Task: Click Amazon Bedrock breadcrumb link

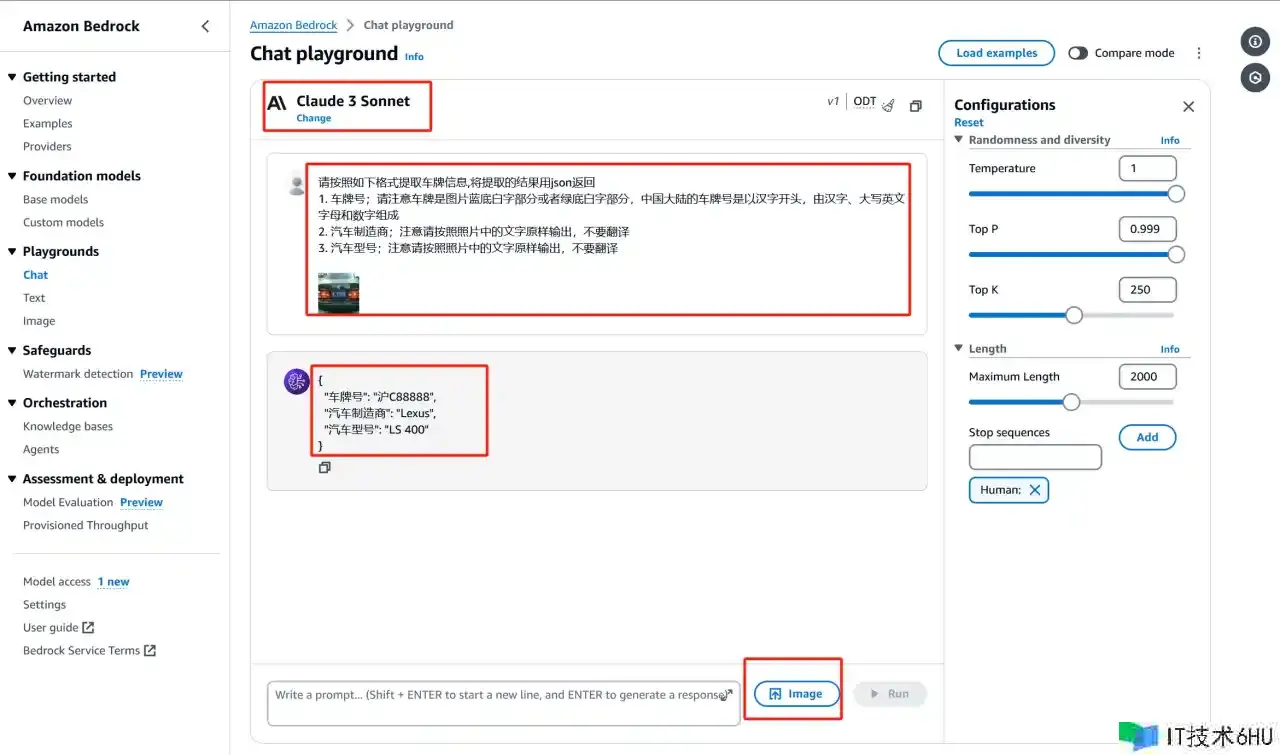Action: pyautogui.click(x=293, y=25)
